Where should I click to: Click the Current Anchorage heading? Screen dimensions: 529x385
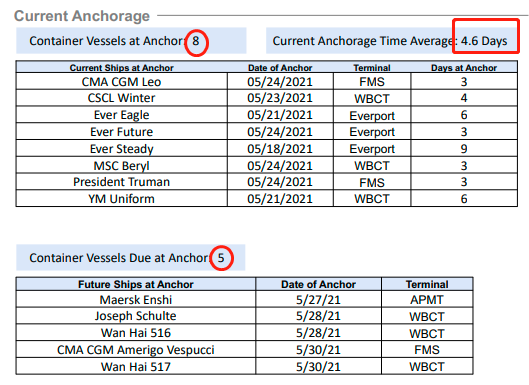(82, 16)
